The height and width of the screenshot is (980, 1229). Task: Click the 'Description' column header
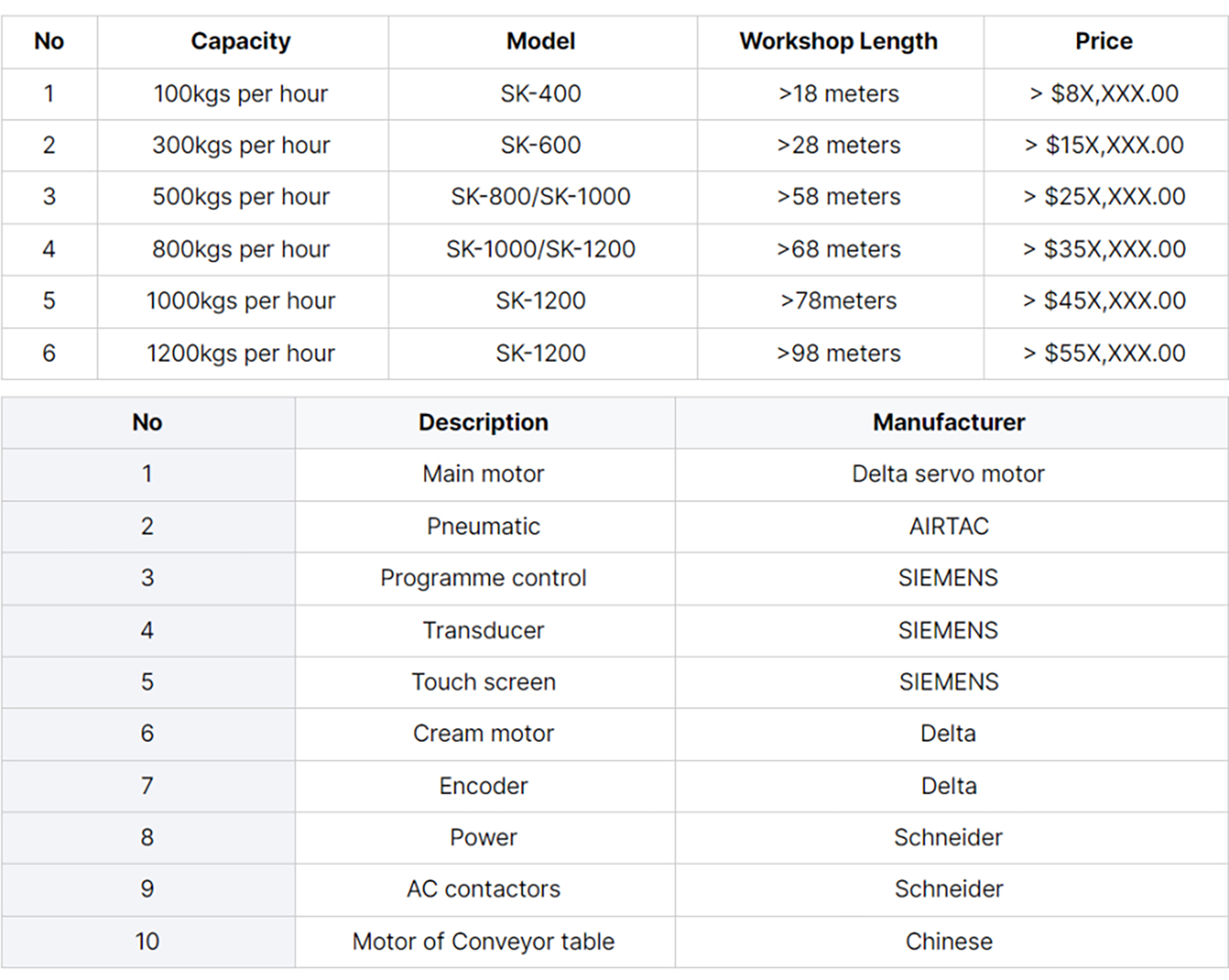click(x=484, y=423)
